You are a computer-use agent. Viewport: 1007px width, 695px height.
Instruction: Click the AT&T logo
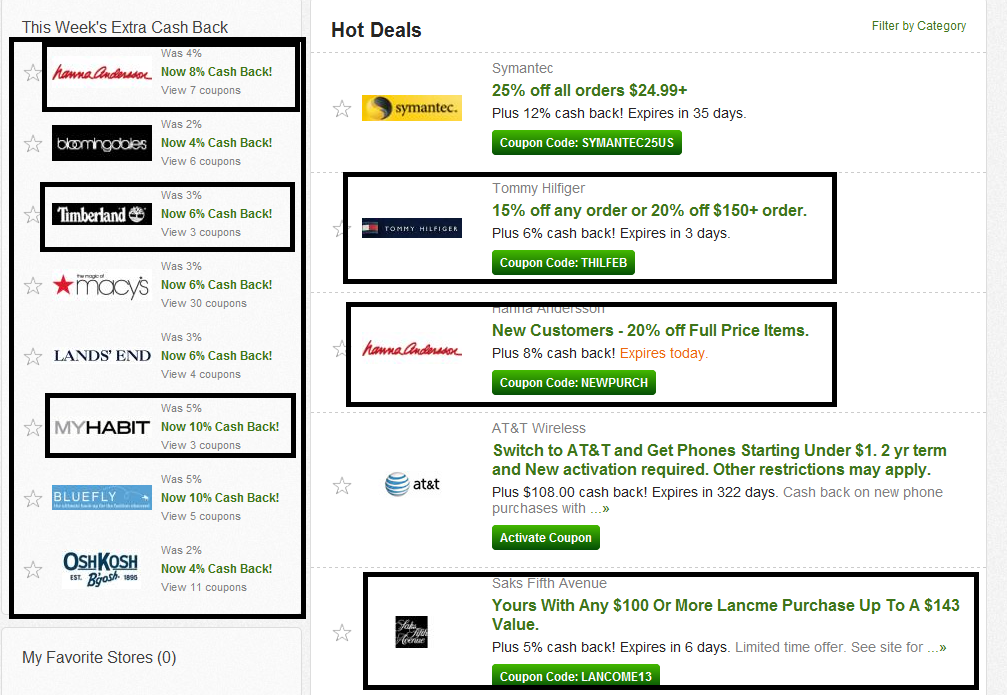[411, 485]
